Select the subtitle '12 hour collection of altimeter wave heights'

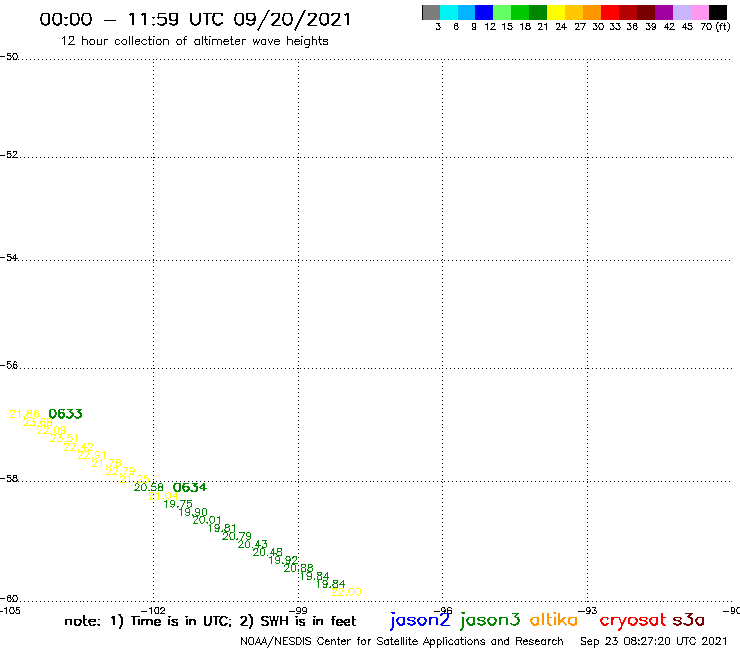[x=194, y=41]
